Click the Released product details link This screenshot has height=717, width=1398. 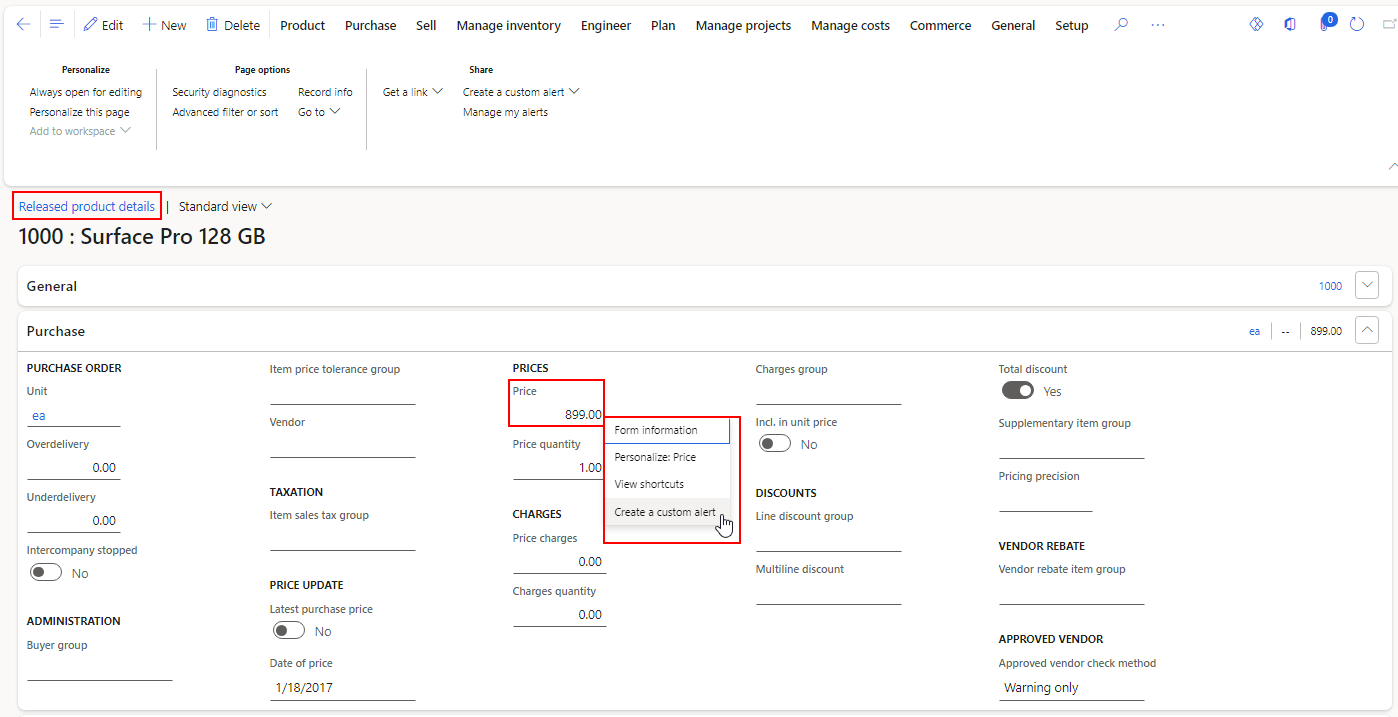87,206
